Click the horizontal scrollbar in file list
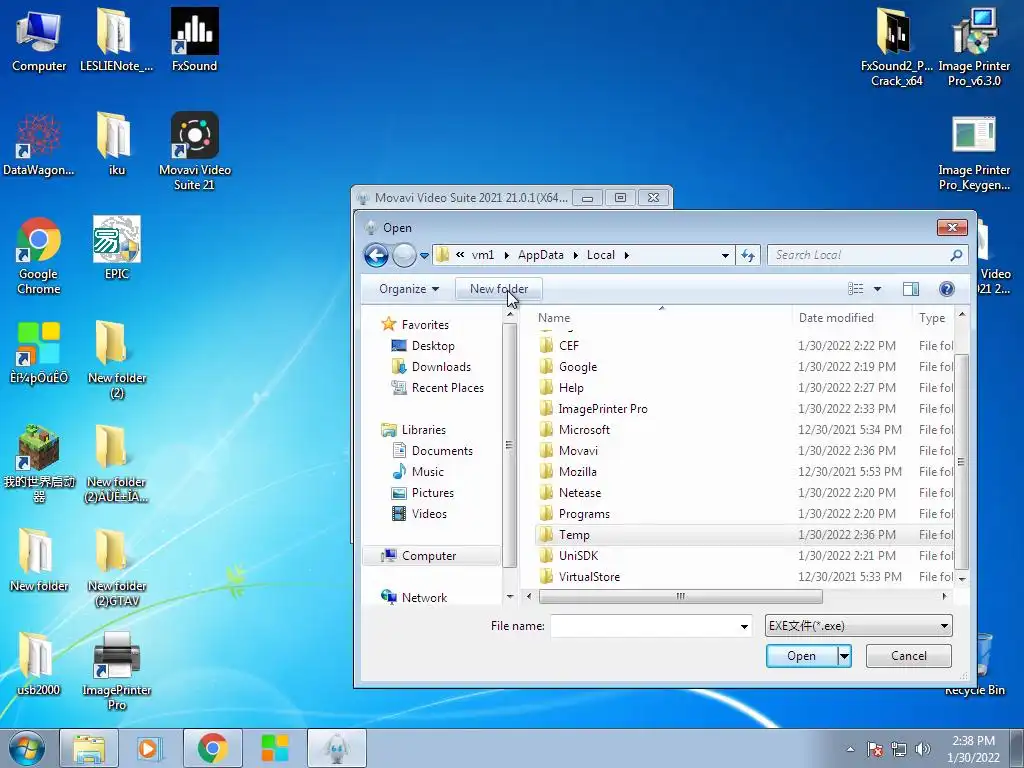 tap(680, 596)
